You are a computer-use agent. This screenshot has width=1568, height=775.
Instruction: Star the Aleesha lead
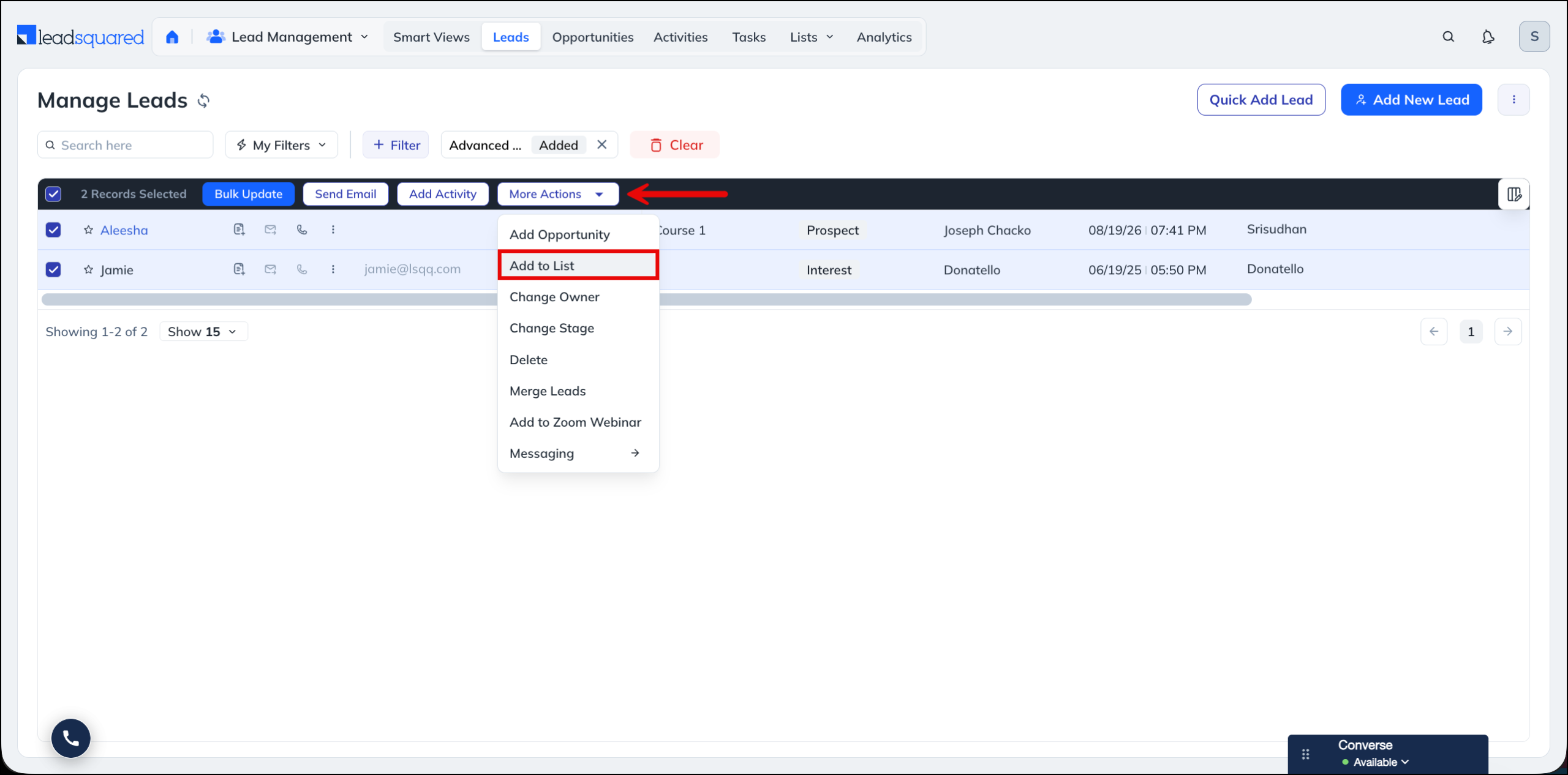tap(89, 230)
